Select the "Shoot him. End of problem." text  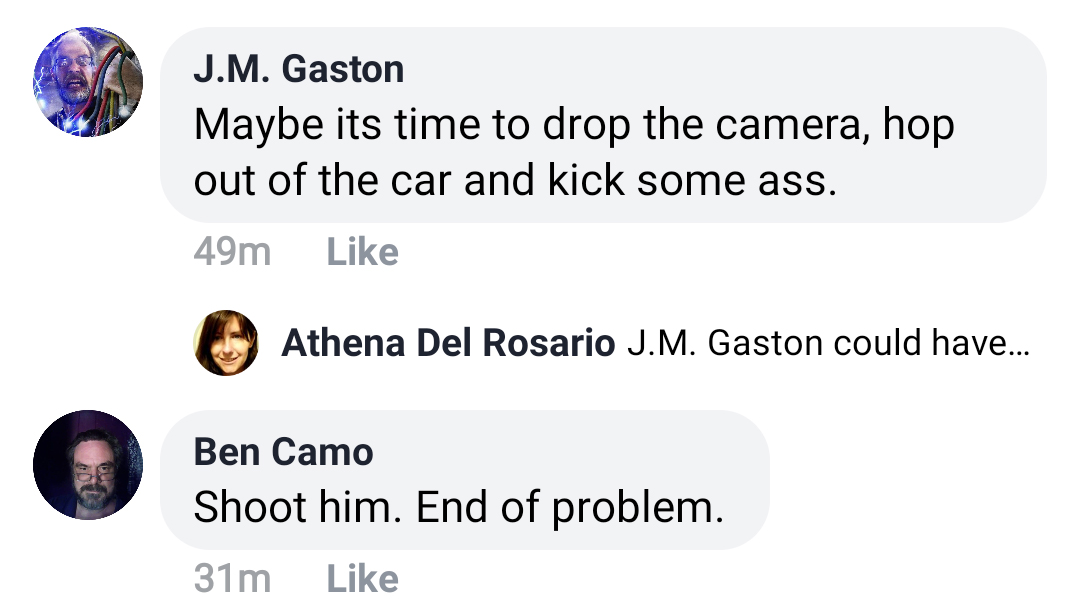(x=457, y=508)
